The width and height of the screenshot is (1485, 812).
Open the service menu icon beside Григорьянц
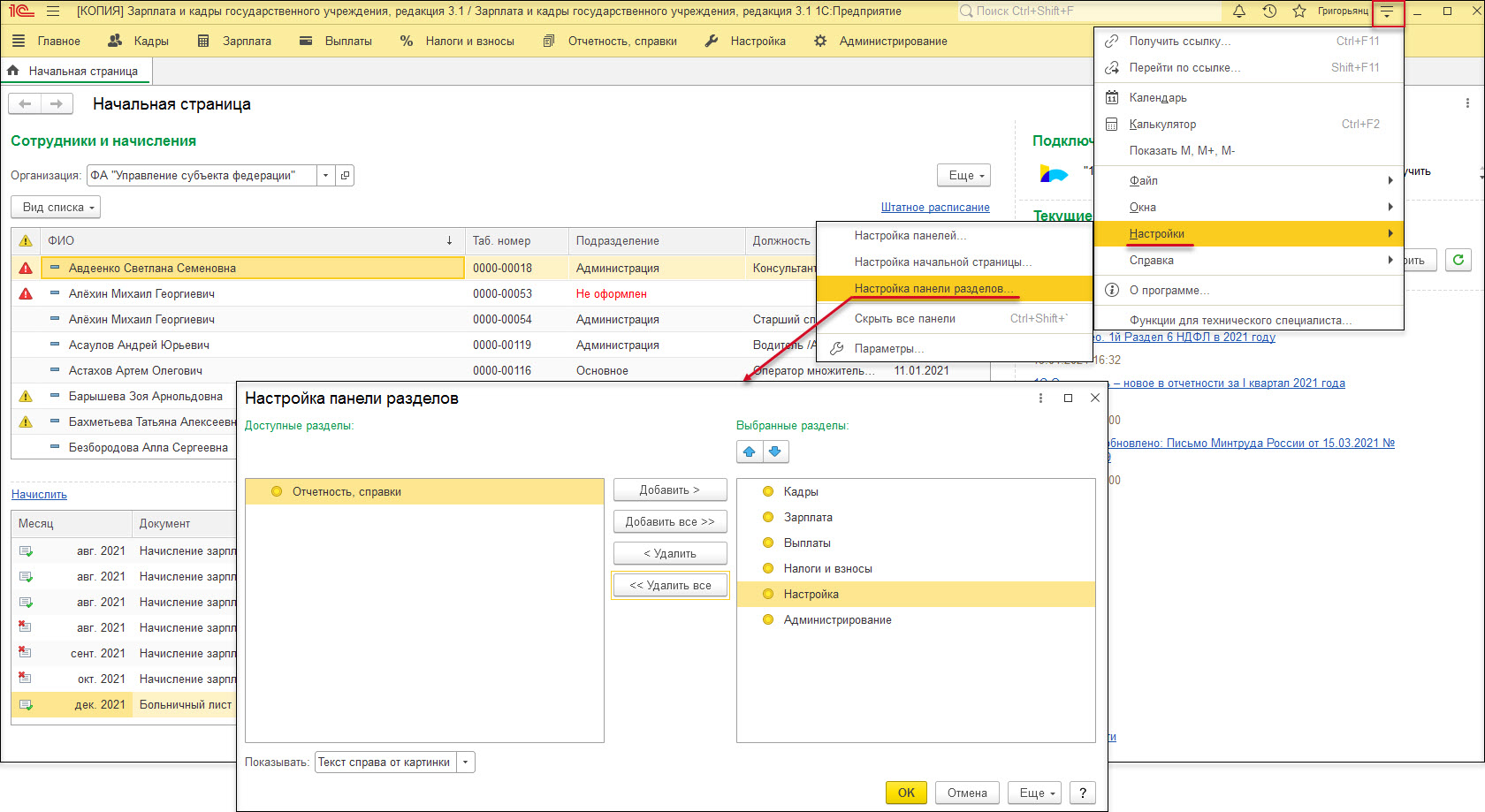tap(1387, 11)
